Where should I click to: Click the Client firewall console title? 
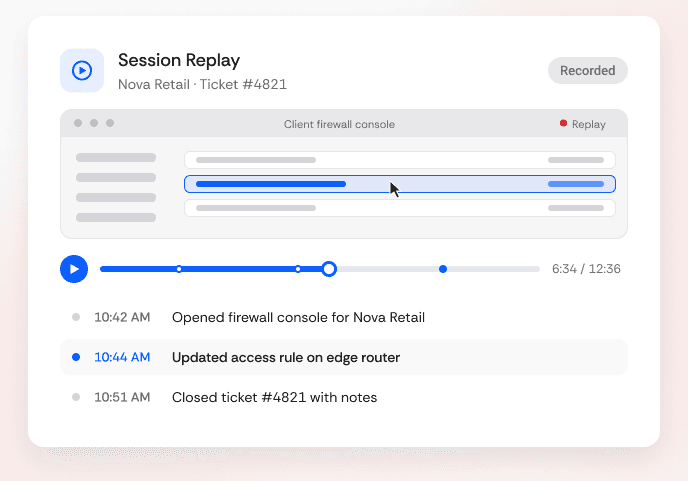pyautogui.click(x=339, y=124)
